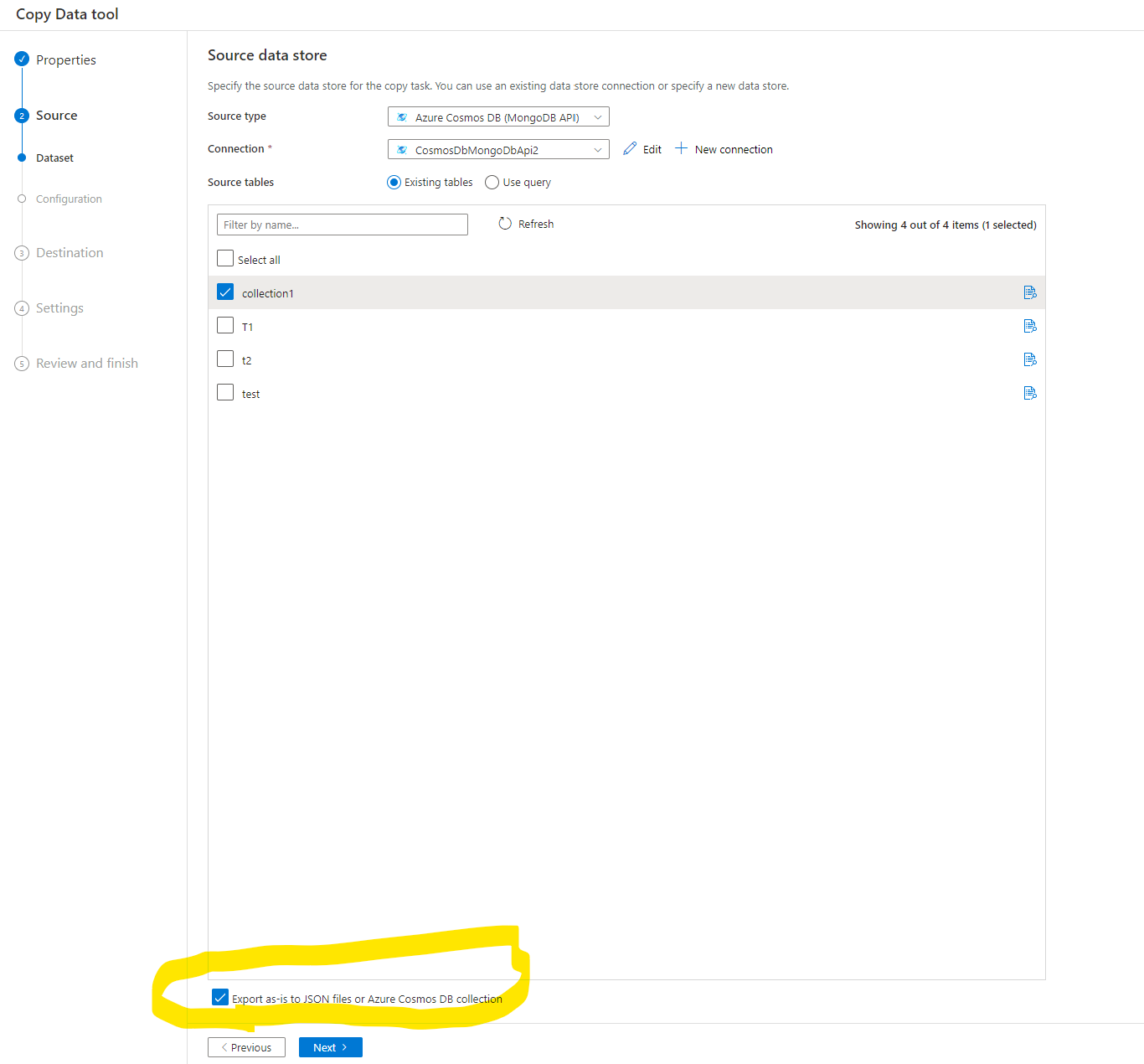Click the Destination step number 3 icon
Screen dimensions: 1144x1064
pos(22,253)
